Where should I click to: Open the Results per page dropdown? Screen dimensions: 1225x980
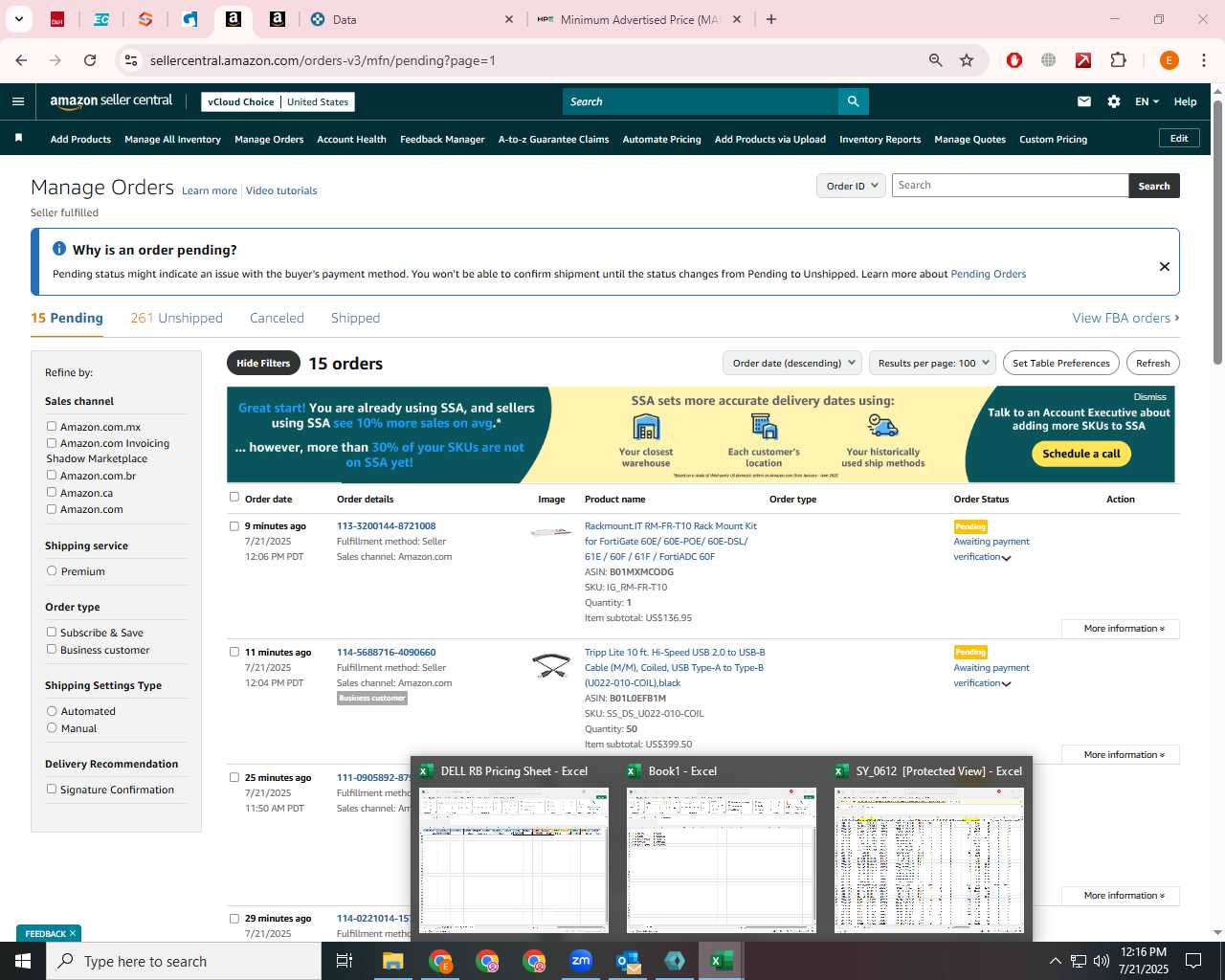tap(932, 363)
